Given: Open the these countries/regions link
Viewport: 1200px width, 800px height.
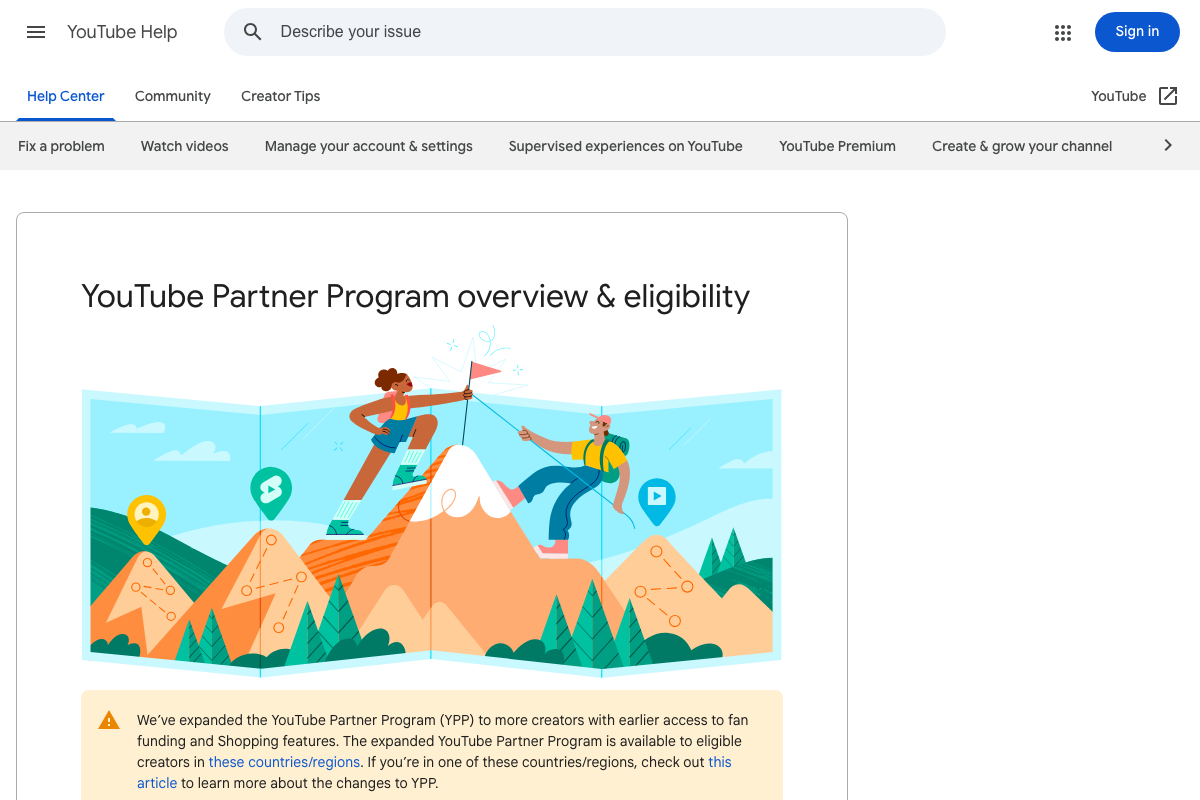Looking at the screenshot, I should click(x=284, y=761).
